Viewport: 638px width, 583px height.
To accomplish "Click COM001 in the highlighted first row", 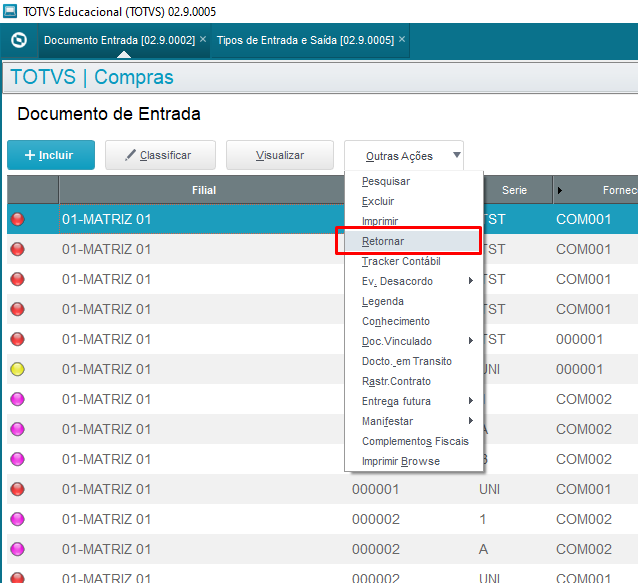I will pos(583,219).
